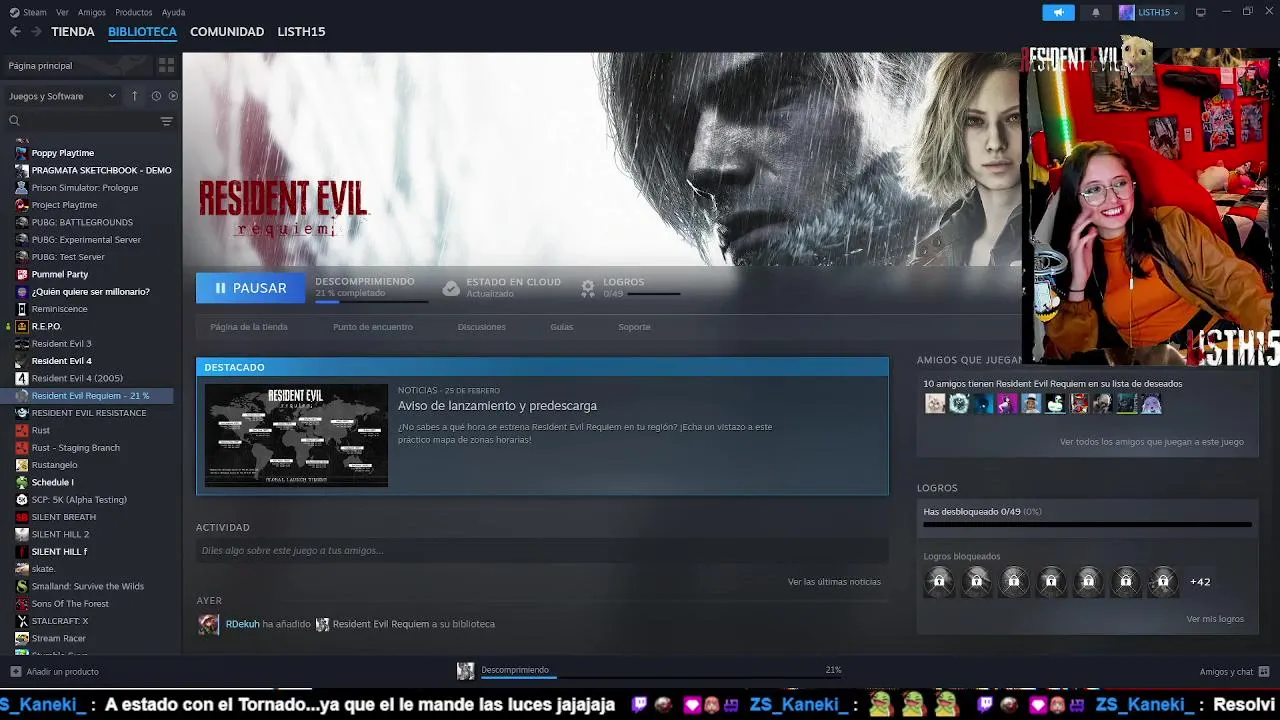The height and width of the screenshot is (720, 1280).
Task: Open Punto de encuentro link
Action: pyautogui.click(x=373, y=327)
